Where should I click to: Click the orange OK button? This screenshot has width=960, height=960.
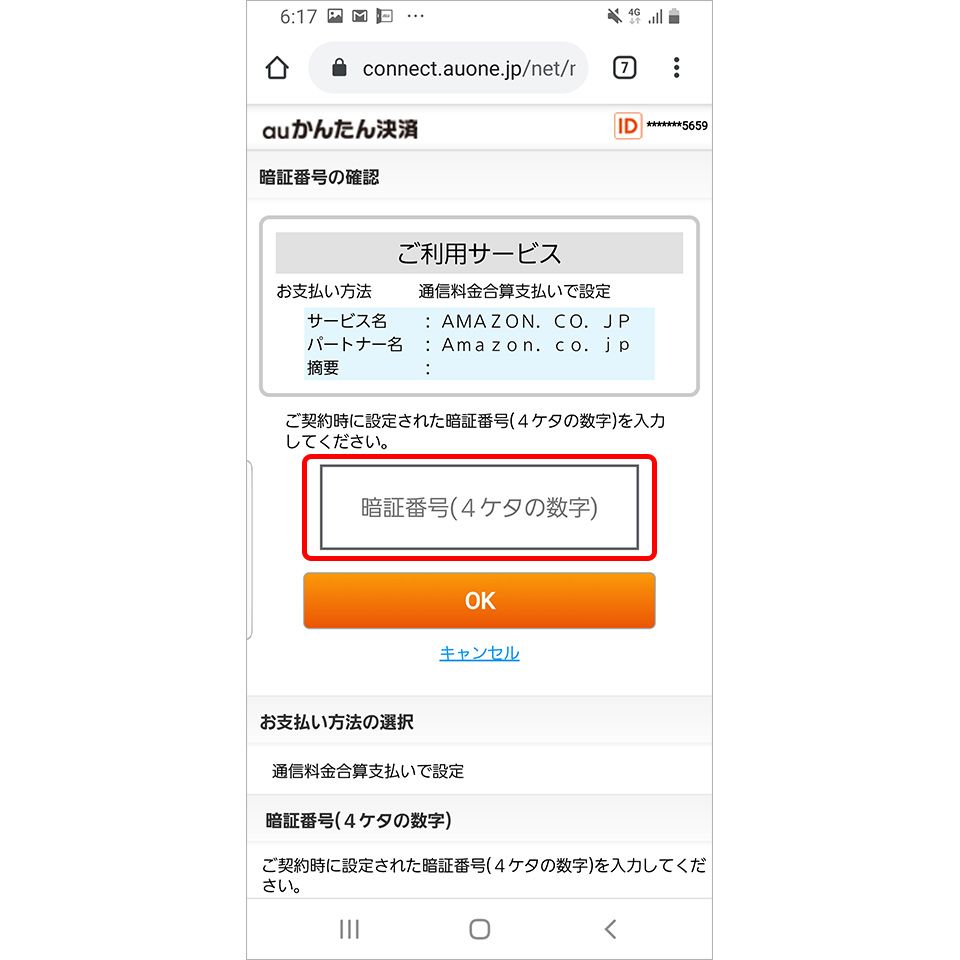479,601
